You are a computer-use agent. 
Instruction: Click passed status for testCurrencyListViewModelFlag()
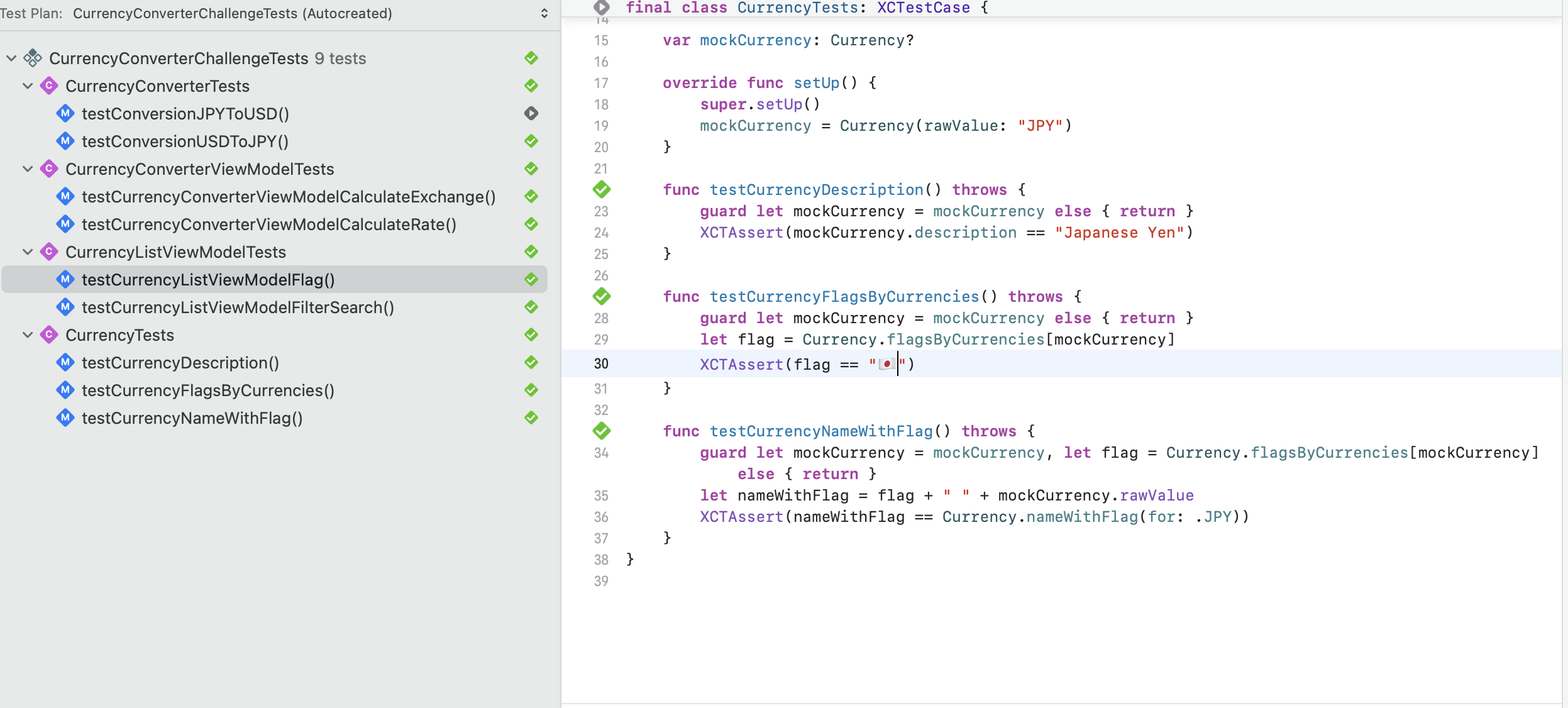(531, 279)
